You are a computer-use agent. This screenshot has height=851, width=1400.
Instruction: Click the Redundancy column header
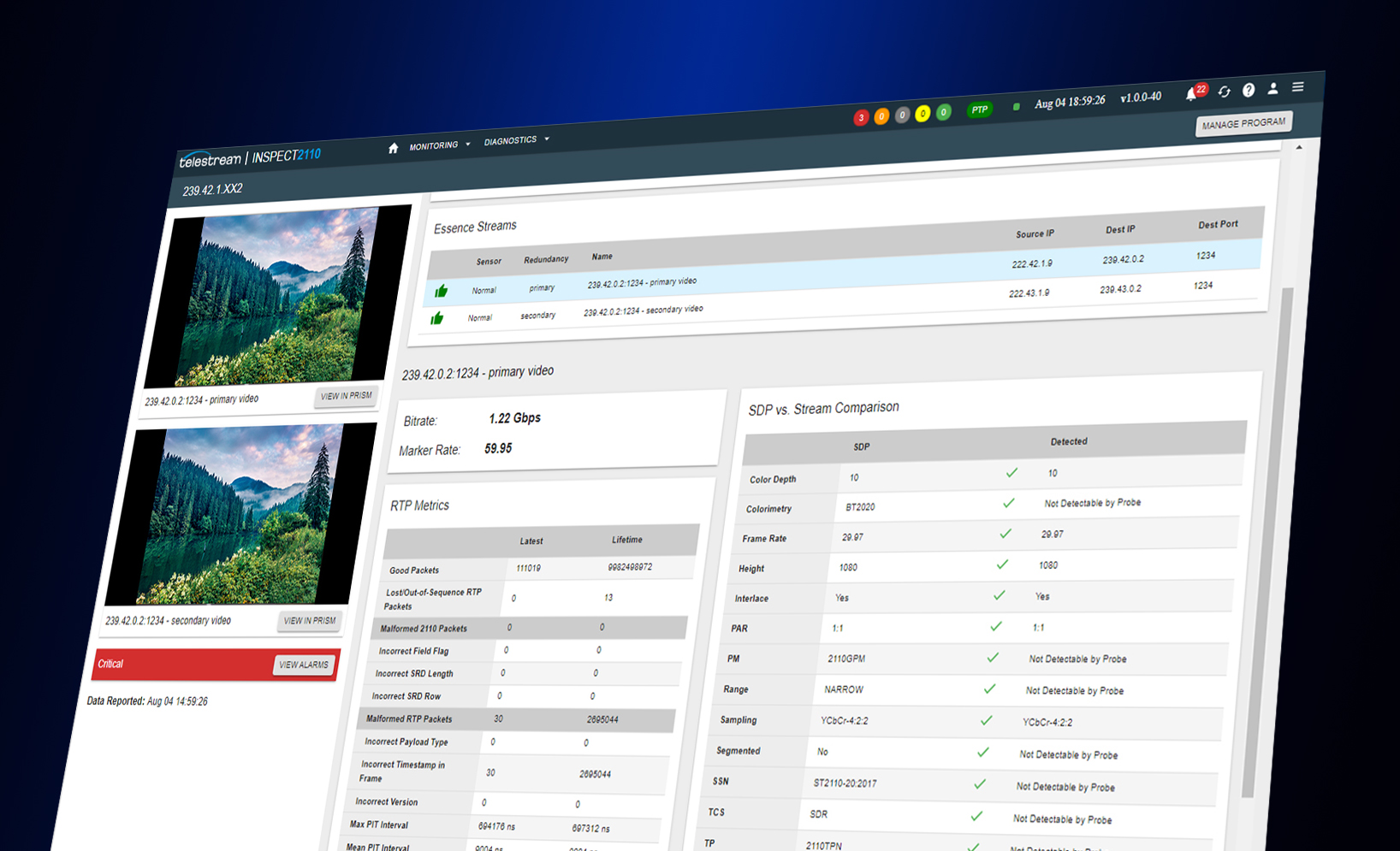click(x=546, y=259)
